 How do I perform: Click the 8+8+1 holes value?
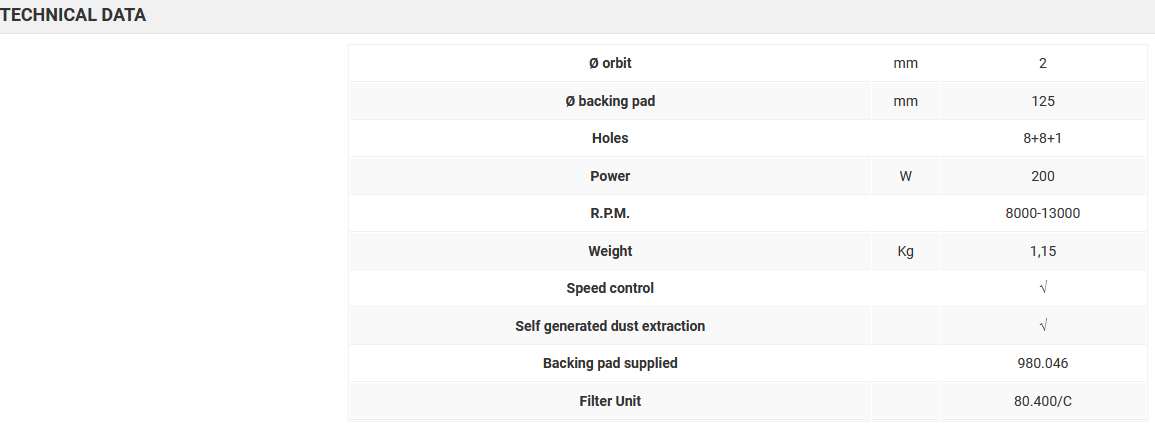click(x=1043, y=138)
